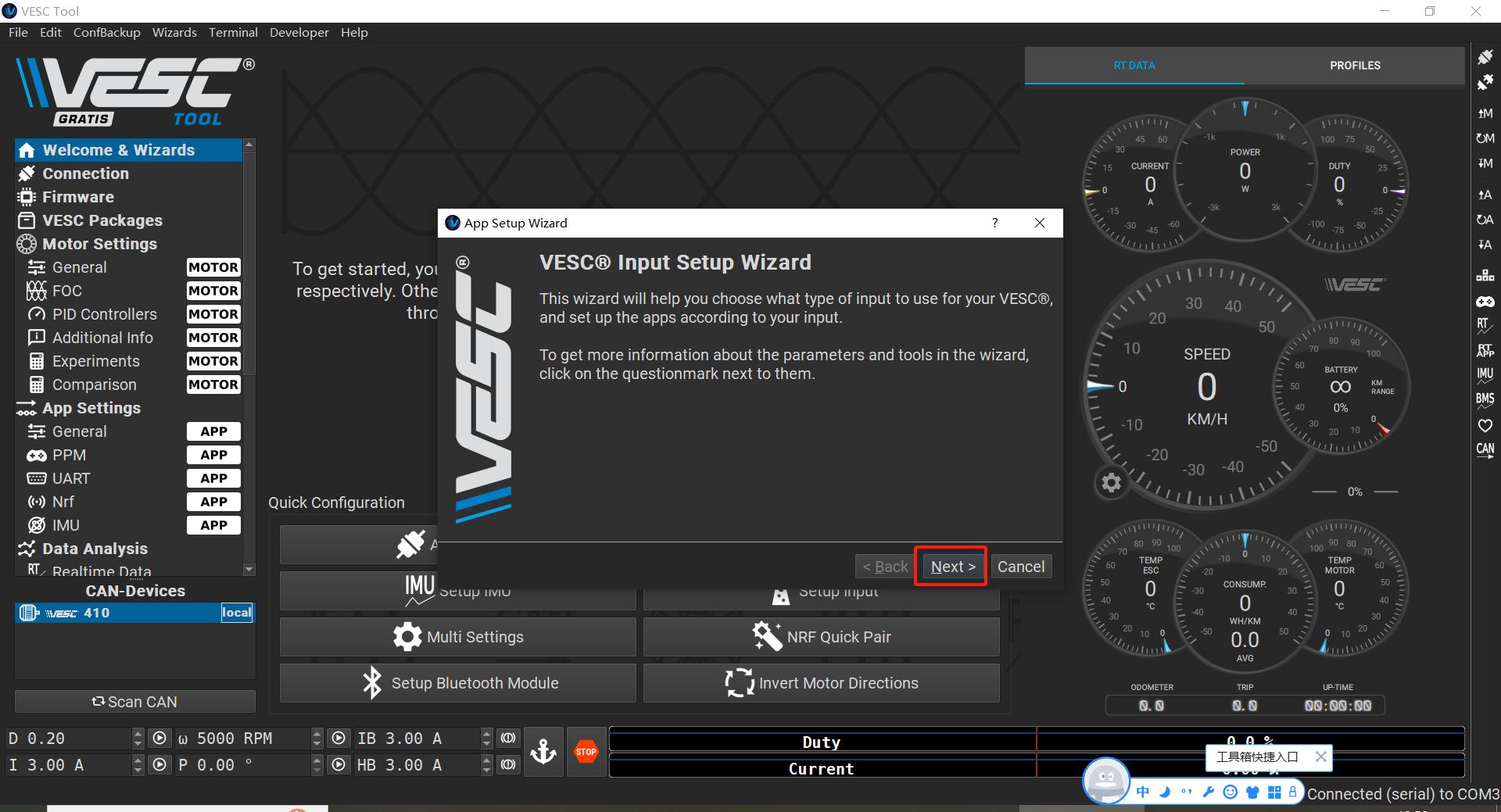Toggle IMU data streaming icon

1485,375
